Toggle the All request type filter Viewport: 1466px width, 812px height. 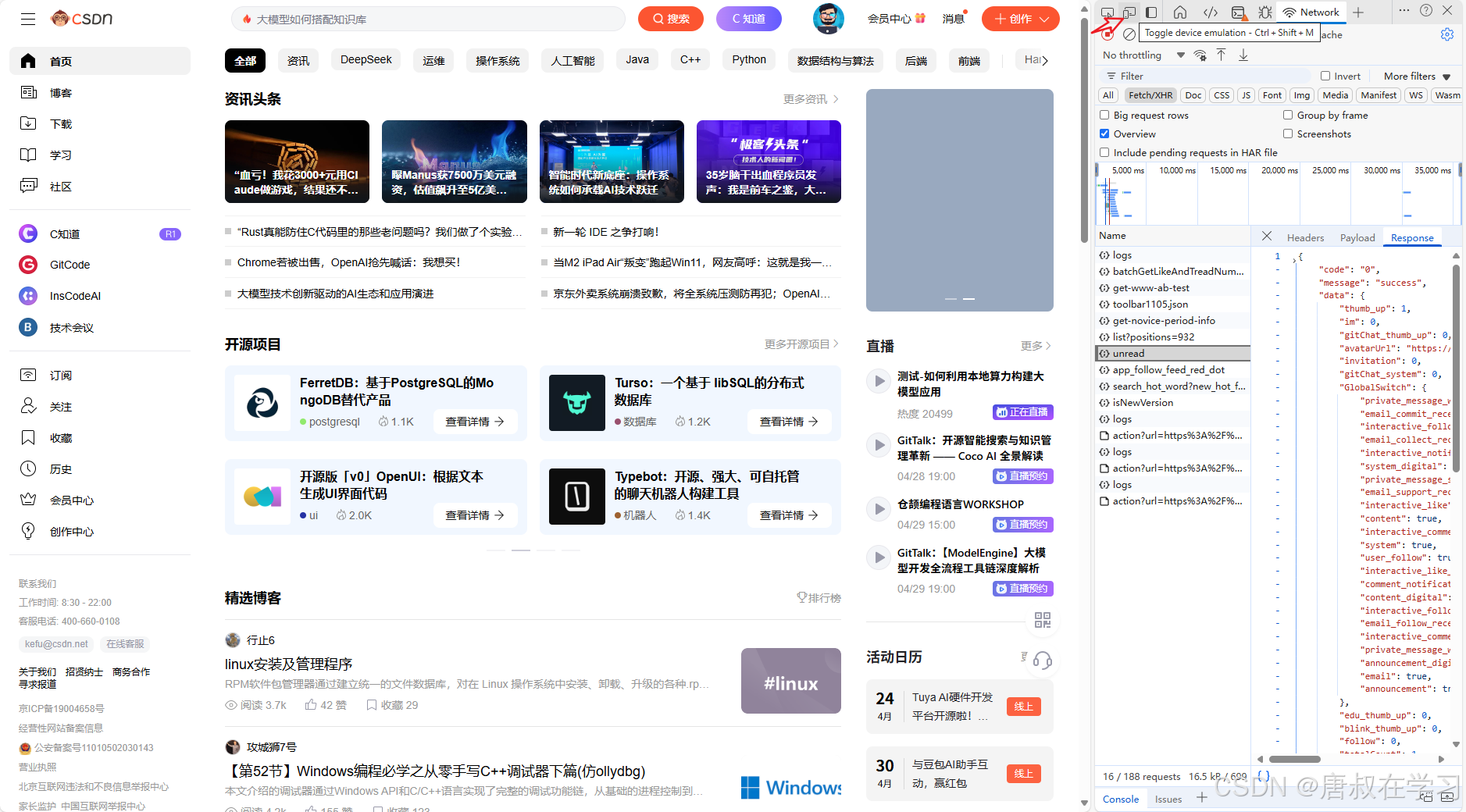(x=1108, y=95)
